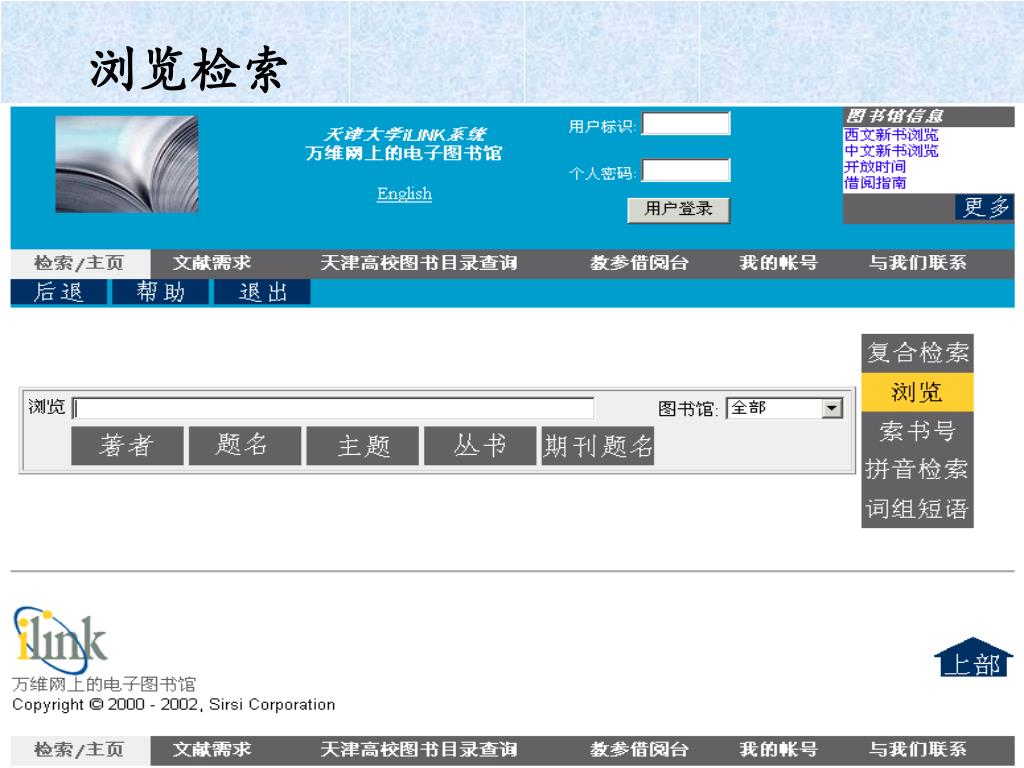Open 中文新书浏览 link
Screen dimensions: 1024x768
click(x=891, y=151)
